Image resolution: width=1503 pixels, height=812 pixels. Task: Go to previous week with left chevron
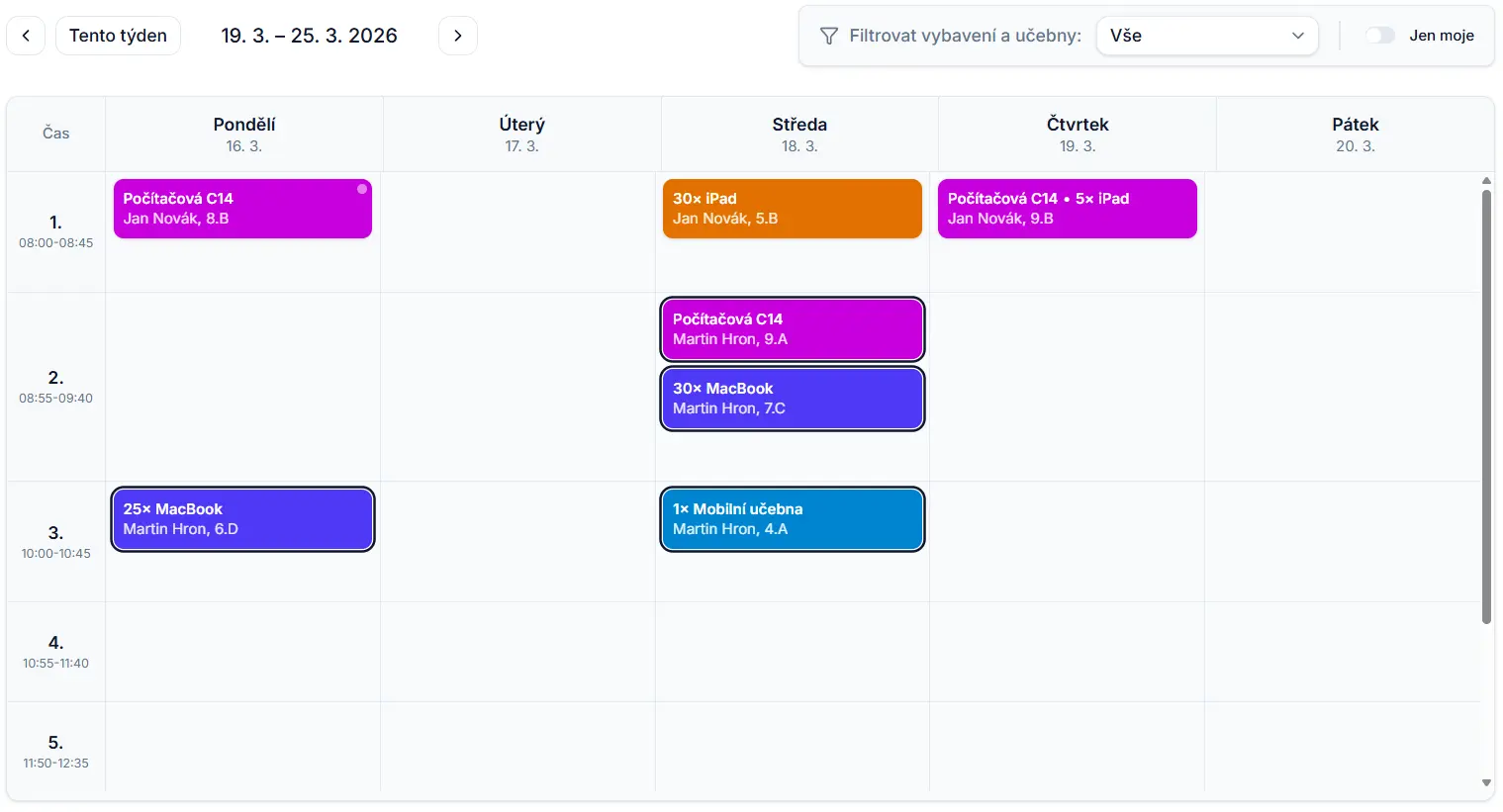(x=26, y=36)
